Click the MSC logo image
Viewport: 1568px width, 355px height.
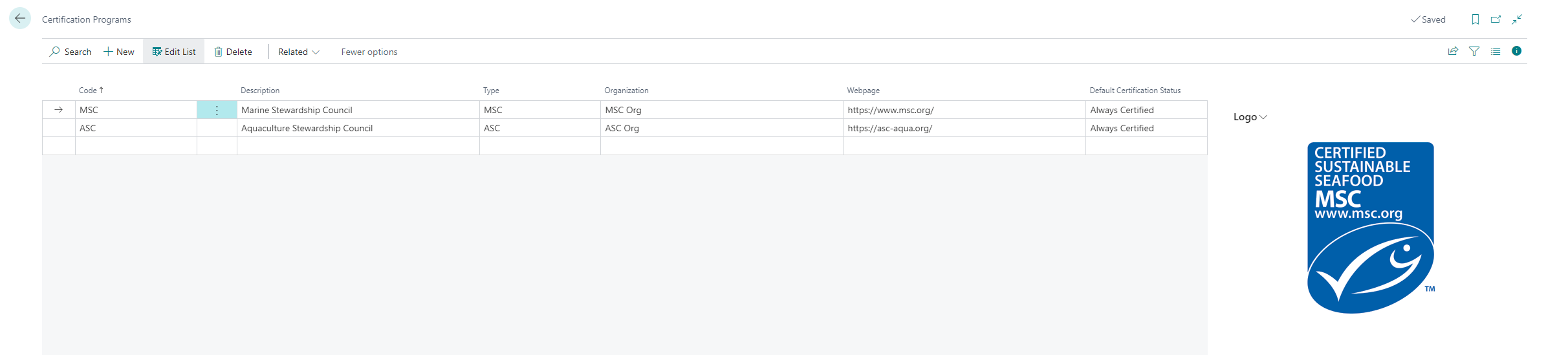(1370, 228)
